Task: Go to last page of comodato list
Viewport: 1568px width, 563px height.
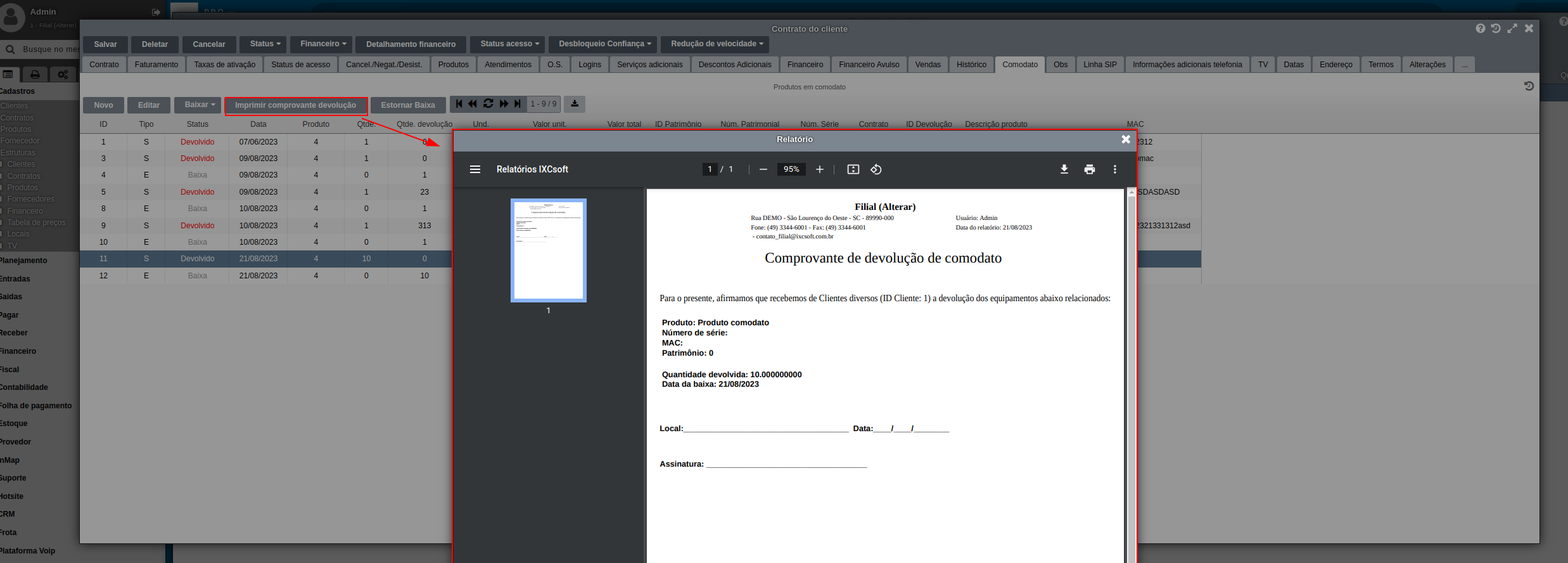Action: (x=518, y=104)
